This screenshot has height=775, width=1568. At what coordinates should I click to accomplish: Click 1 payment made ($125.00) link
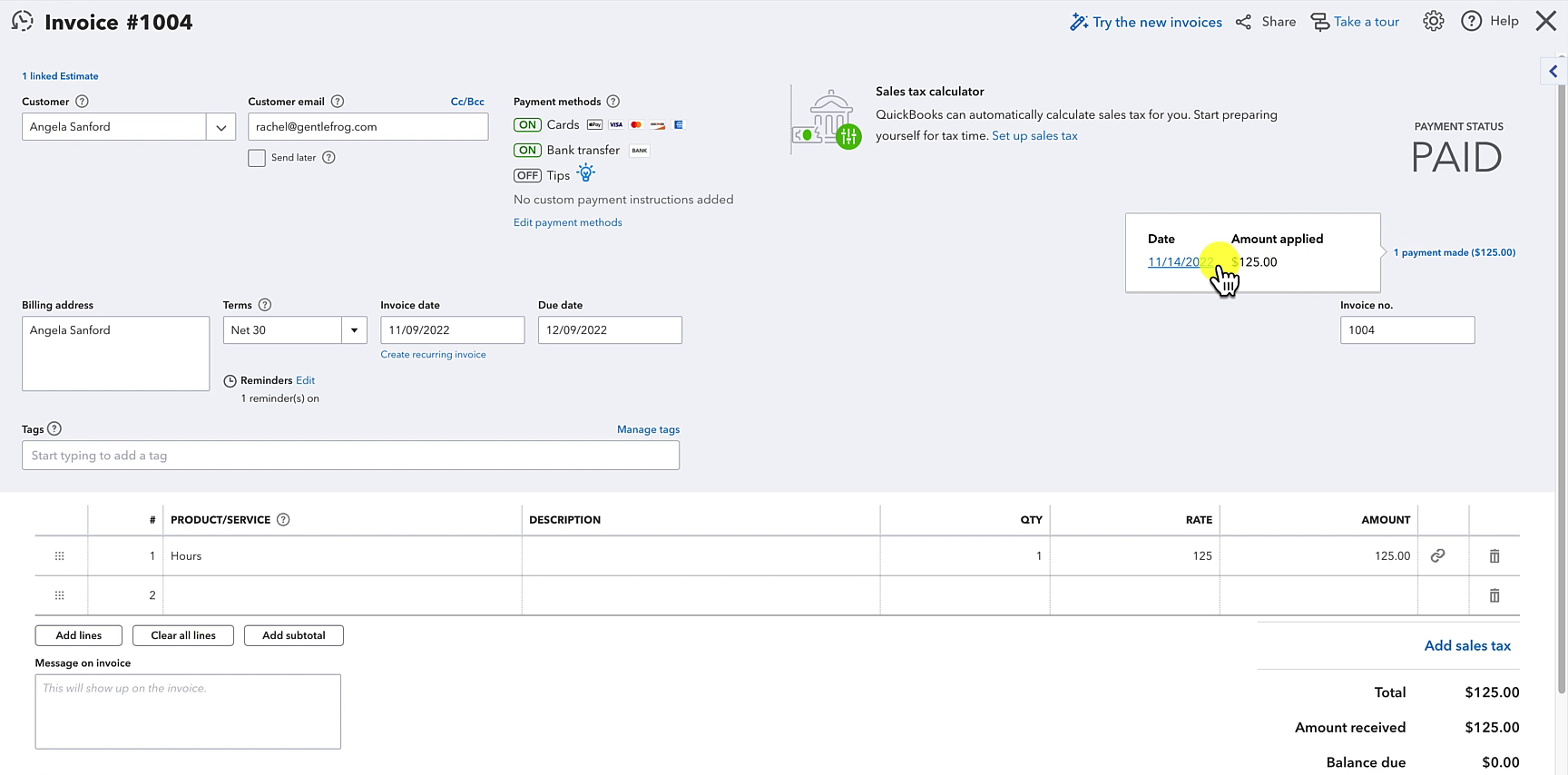pos(1455,252)
